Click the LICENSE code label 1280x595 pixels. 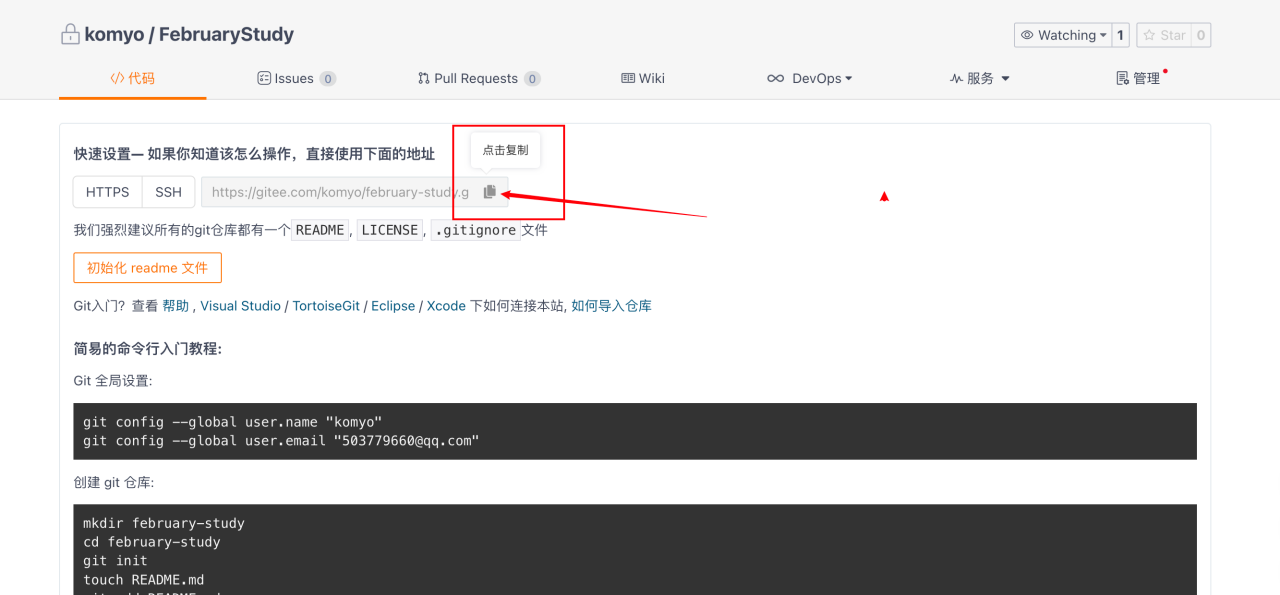pos(390,230)
